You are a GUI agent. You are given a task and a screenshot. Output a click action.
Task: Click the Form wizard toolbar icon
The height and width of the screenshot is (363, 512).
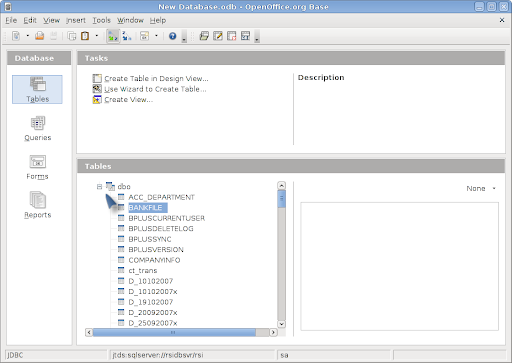pos(144,36)
